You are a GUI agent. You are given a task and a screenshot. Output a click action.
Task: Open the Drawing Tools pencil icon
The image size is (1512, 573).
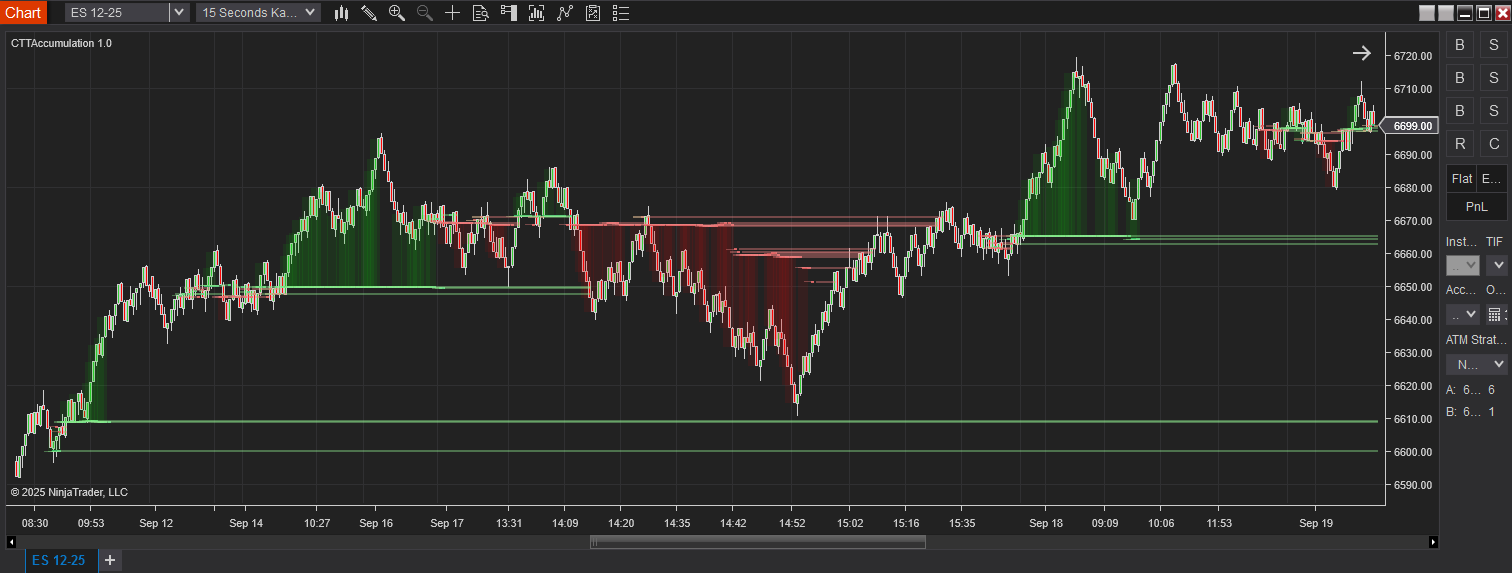pos(369,13)
